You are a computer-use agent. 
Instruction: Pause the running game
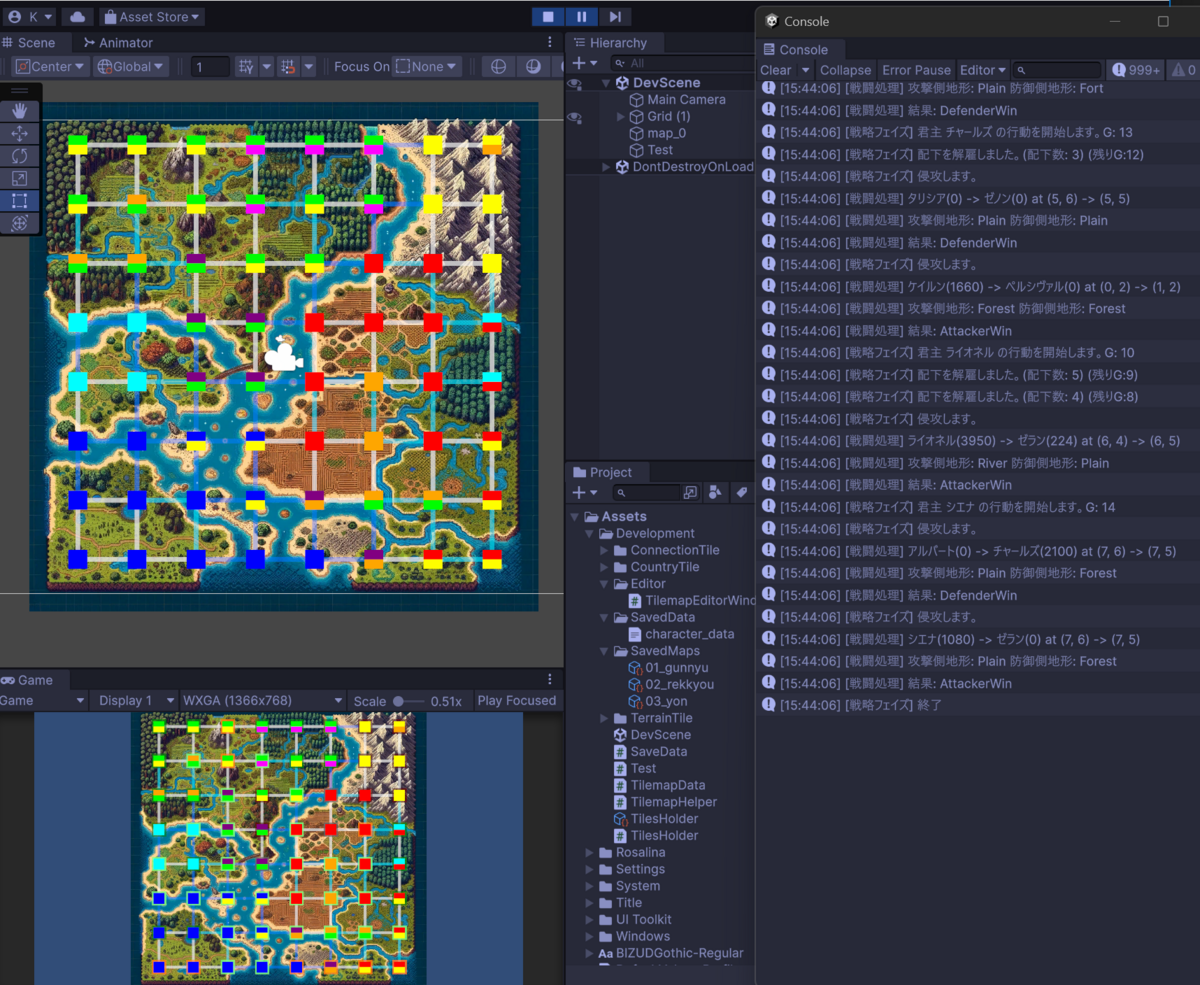(x=581, y=16)
